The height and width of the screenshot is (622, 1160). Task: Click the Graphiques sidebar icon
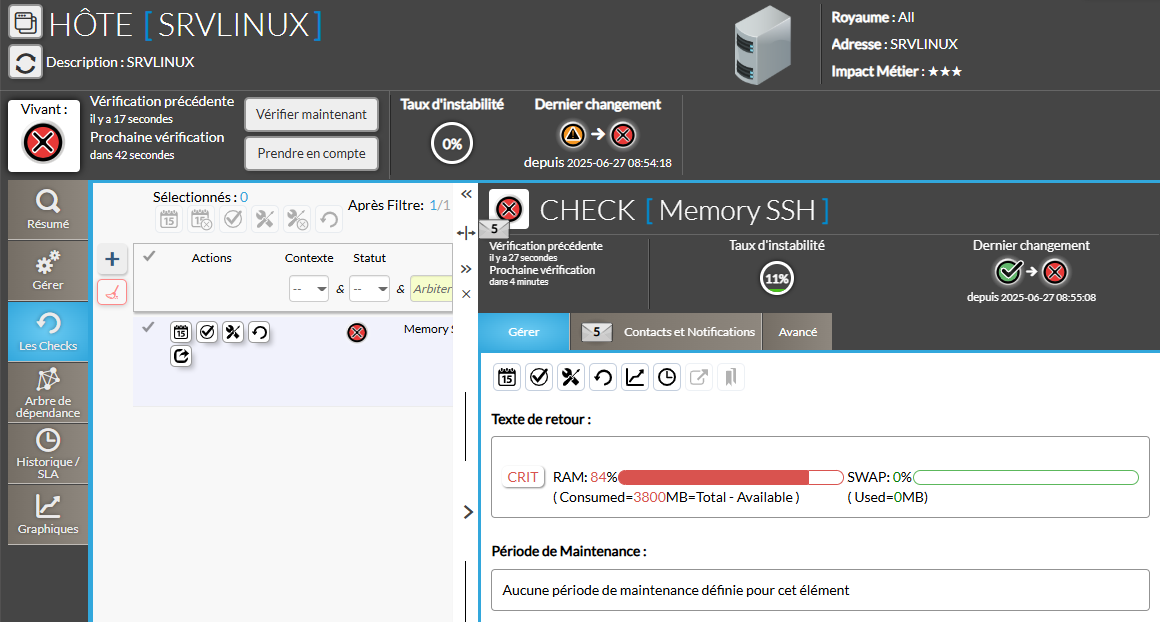tap(48, 514)
